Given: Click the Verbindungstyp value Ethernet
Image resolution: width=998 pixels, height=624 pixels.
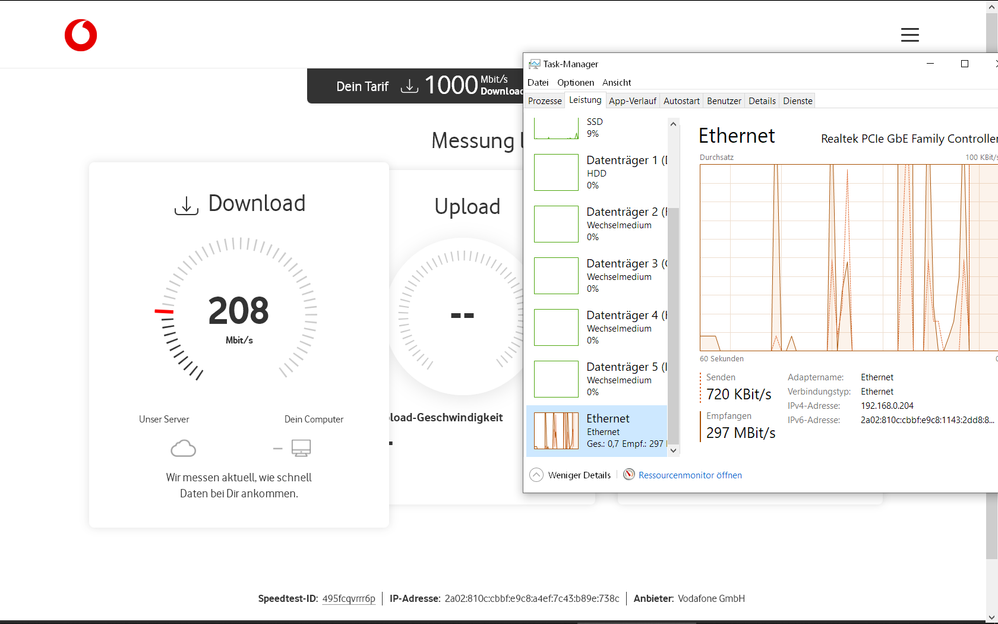Looking at the screenshot, I should (877, 392).
